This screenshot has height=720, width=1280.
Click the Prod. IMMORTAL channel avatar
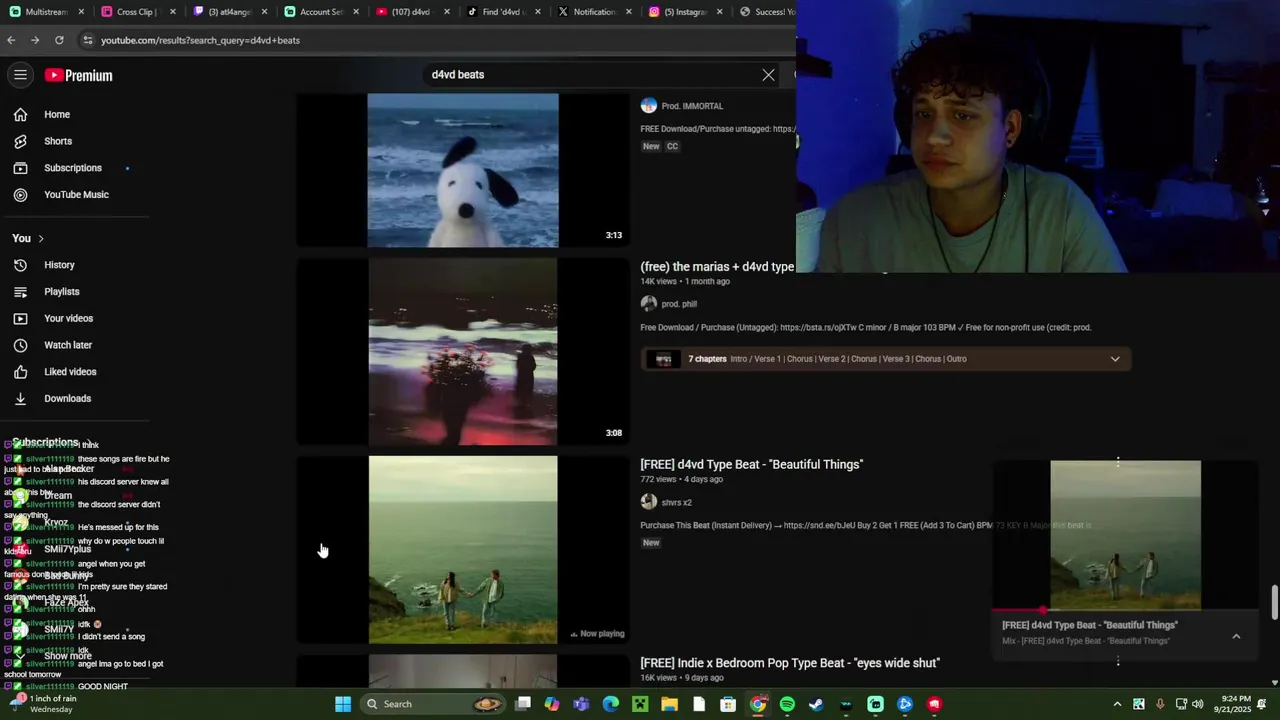click(x=649, y=106)
